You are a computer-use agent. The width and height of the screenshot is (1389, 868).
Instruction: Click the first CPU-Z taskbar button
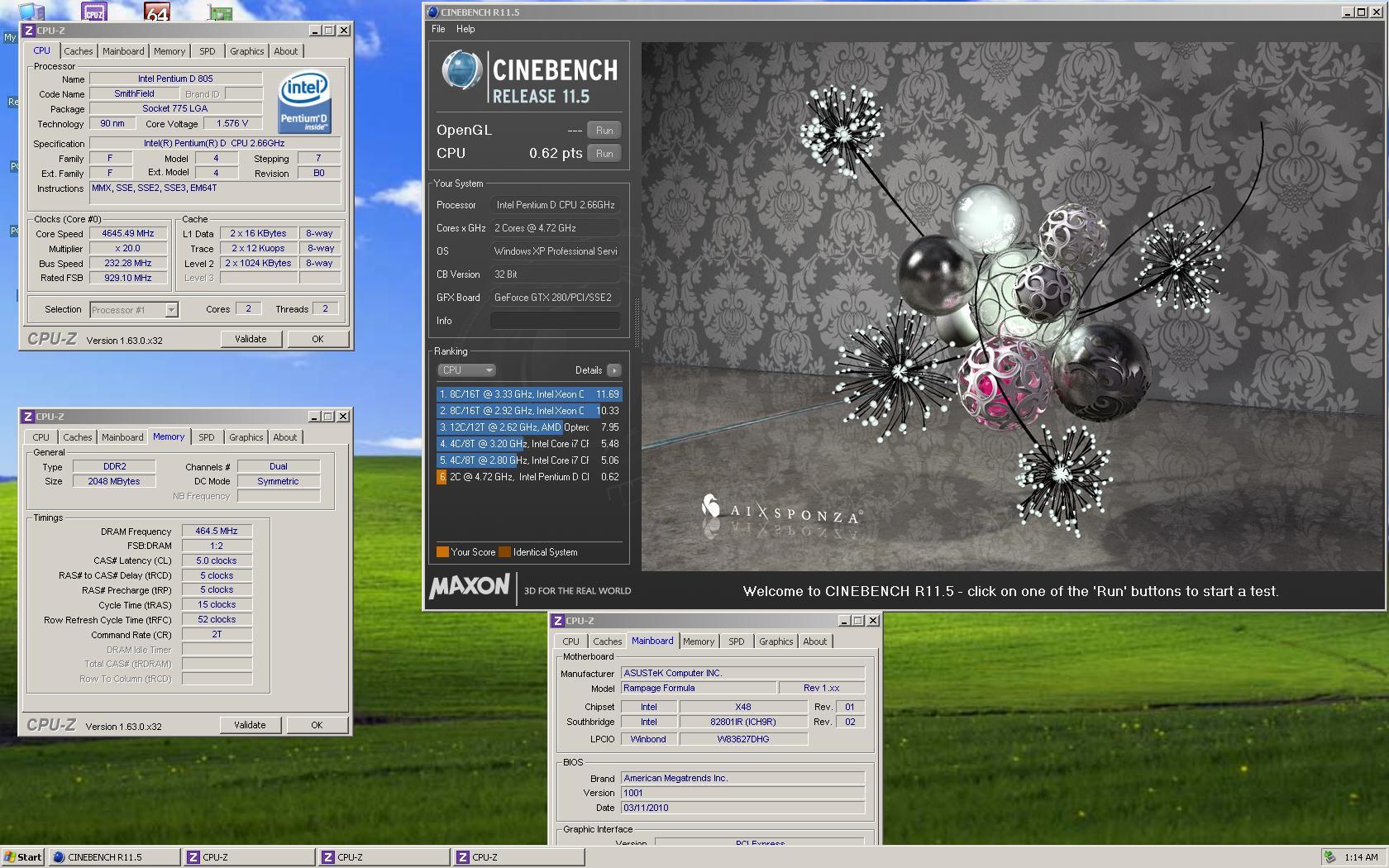pos(250,857)
